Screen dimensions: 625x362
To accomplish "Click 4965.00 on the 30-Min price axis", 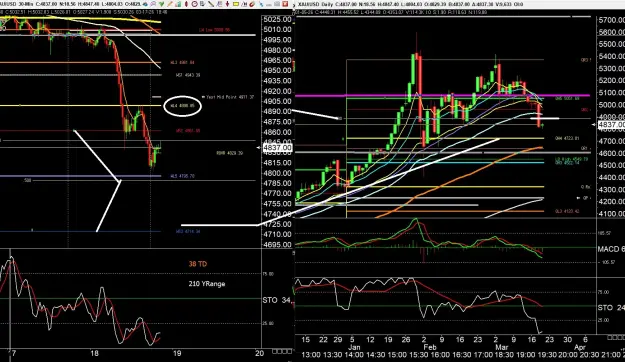I will tap(277, 60).
